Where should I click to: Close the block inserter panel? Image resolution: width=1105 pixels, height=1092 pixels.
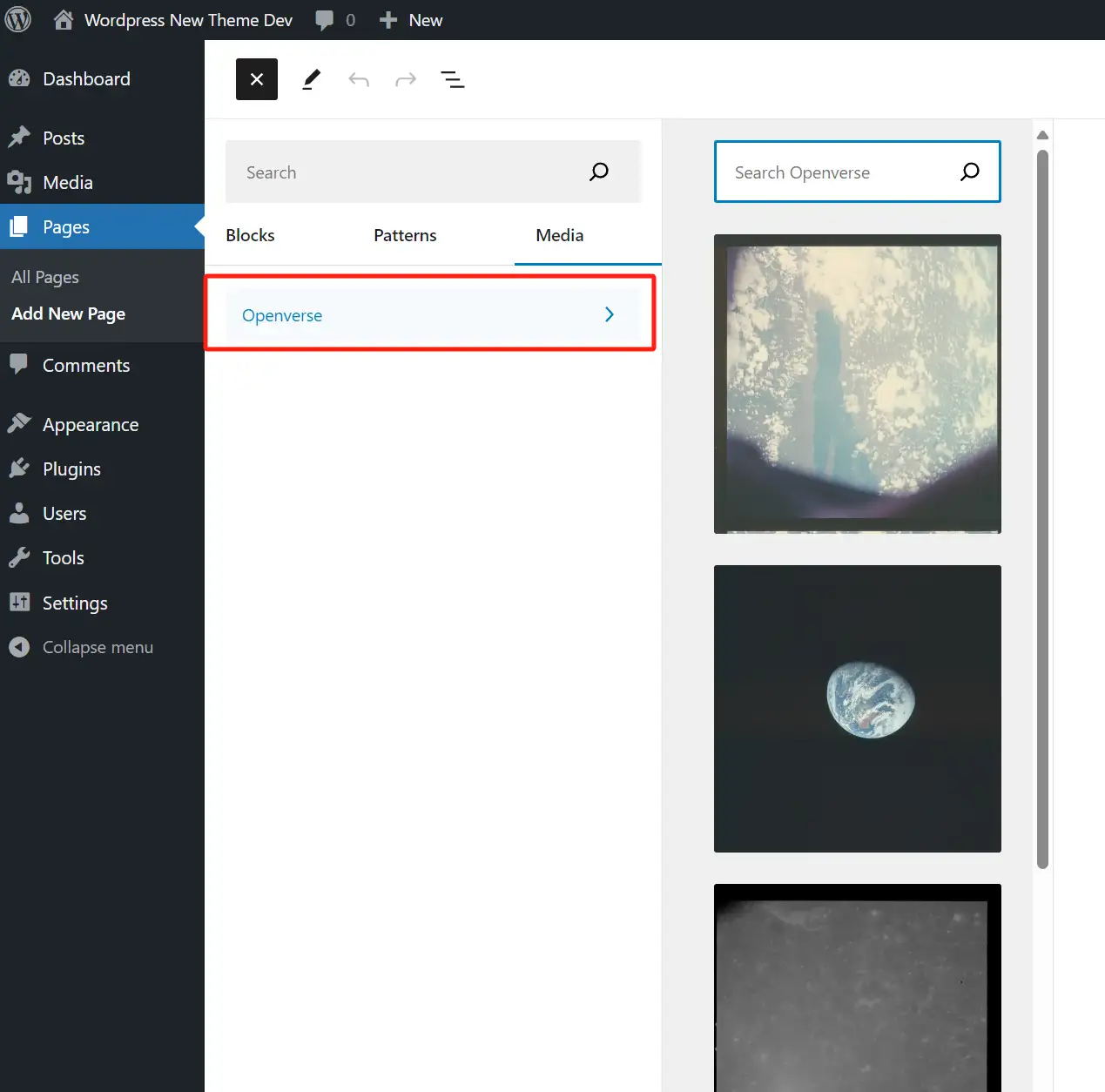(x=256, y=79)
